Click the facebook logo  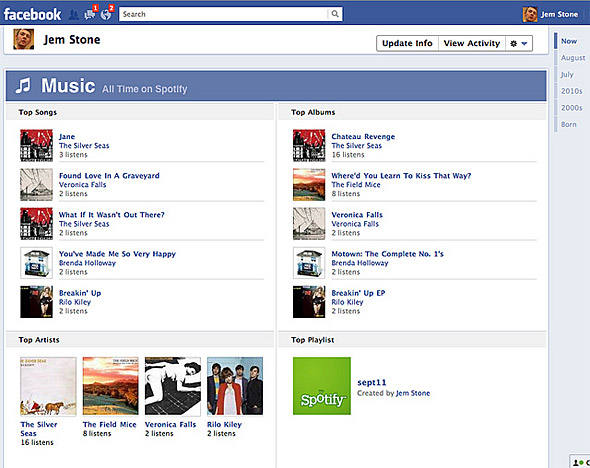point(32,14)
